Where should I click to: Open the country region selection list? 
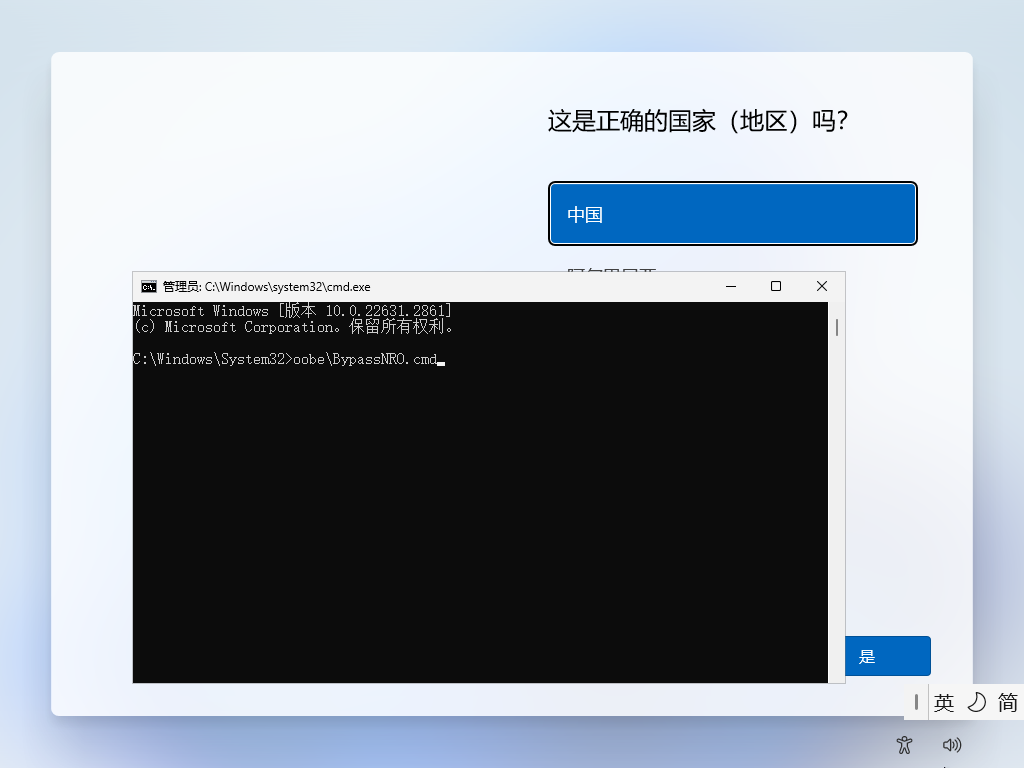[x=732, y=213]
